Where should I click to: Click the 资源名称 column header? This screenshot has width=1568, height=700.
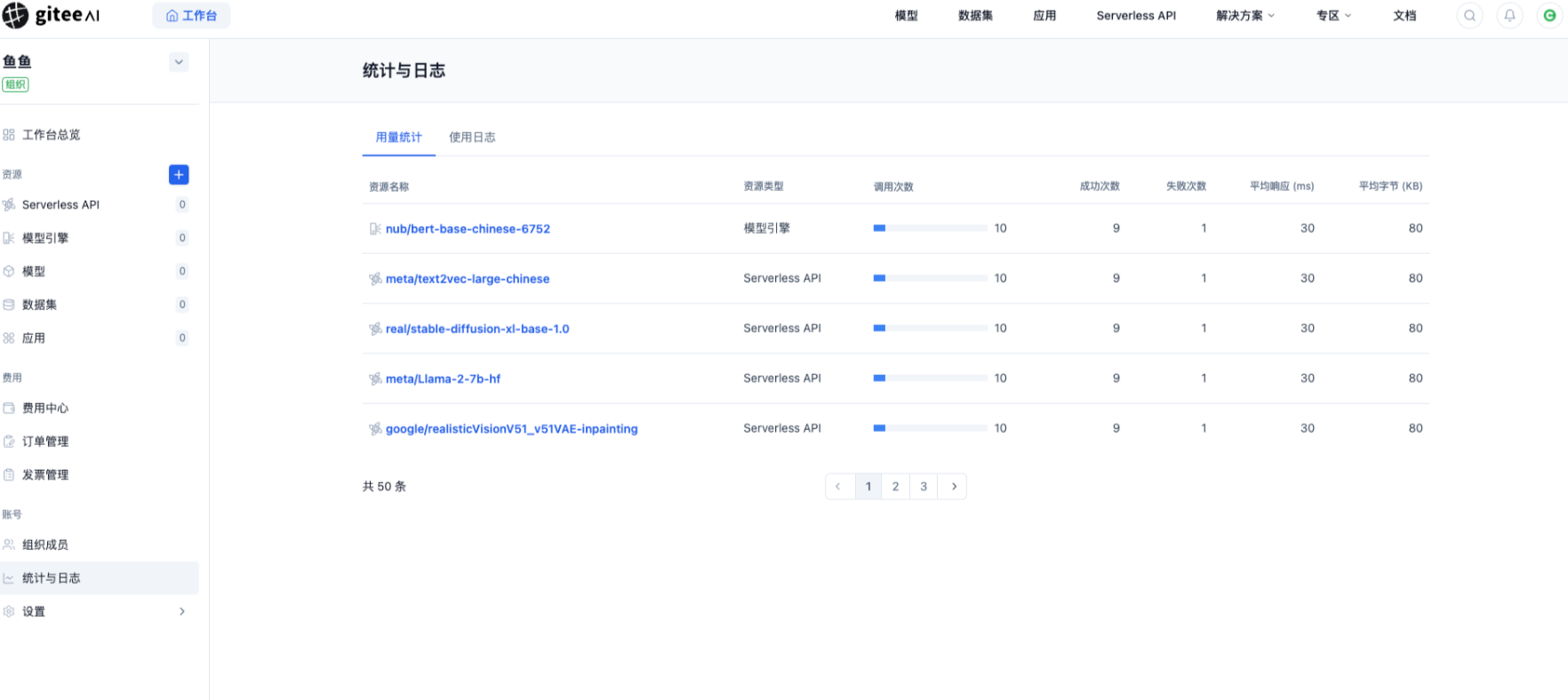point(388,187)
